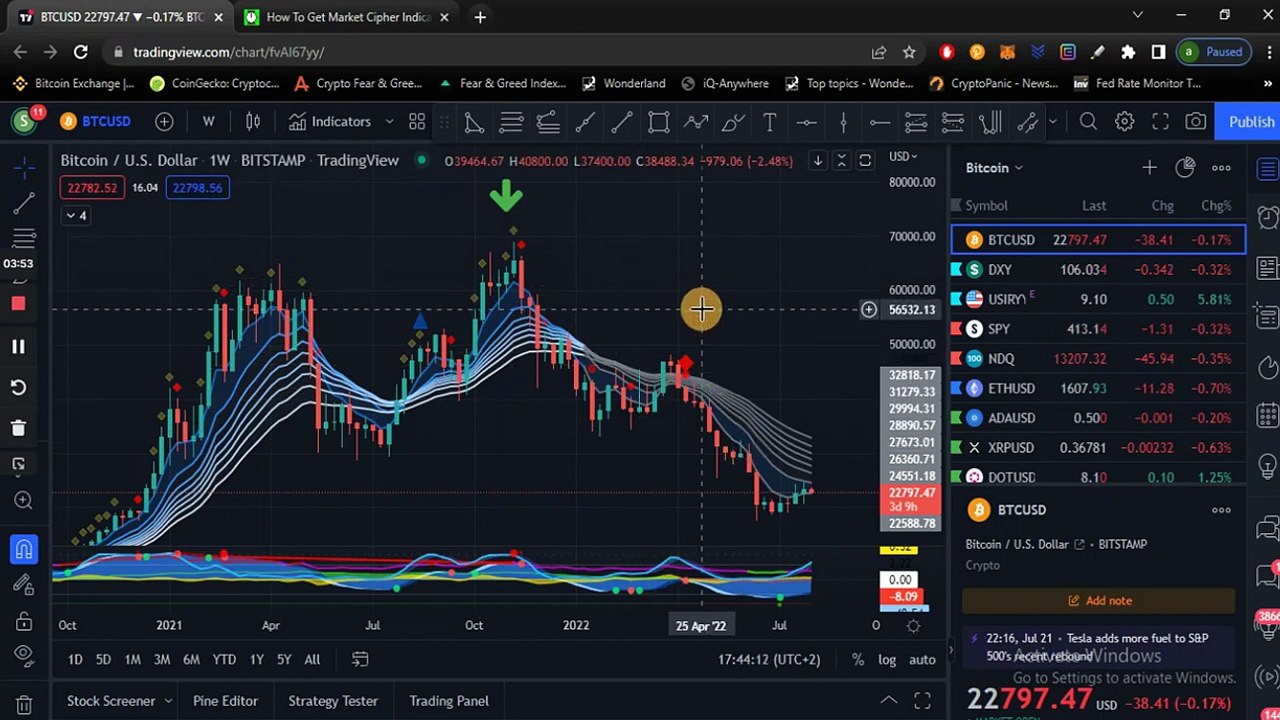
Task: Toggle lock all drawing tools
Action: click(24, 621)
